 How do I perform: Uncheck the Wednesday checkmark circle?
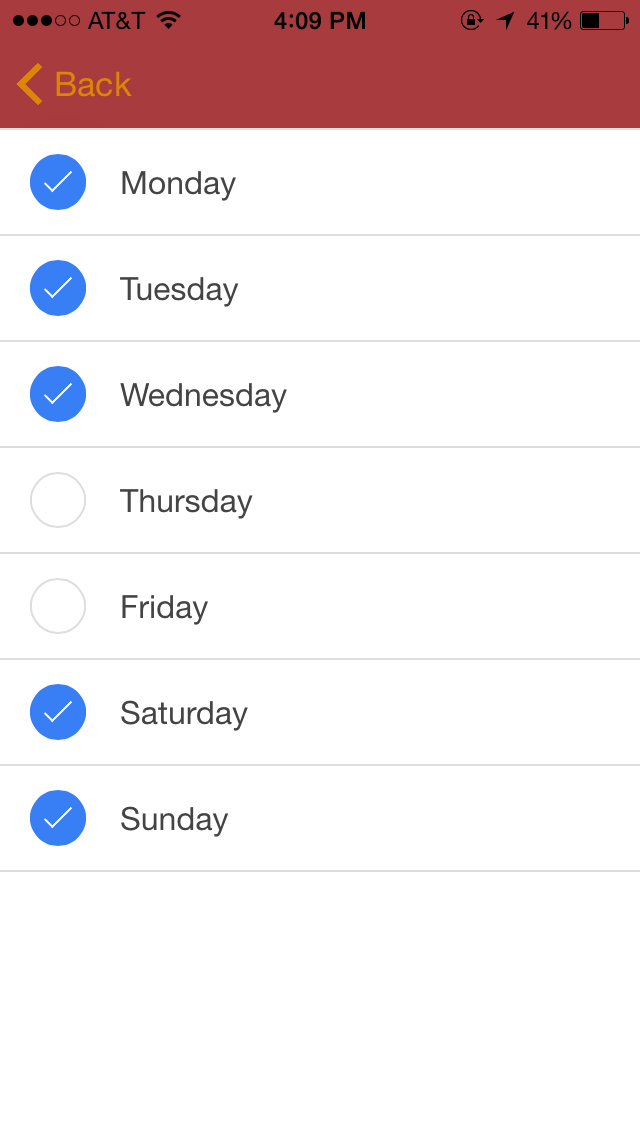(58, 394)
